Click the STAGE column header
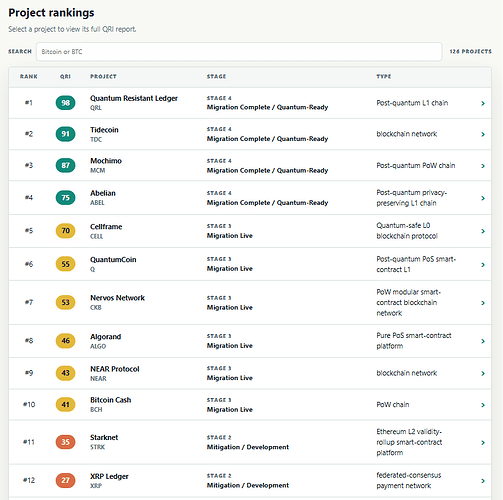 click(x=216, y=76)
